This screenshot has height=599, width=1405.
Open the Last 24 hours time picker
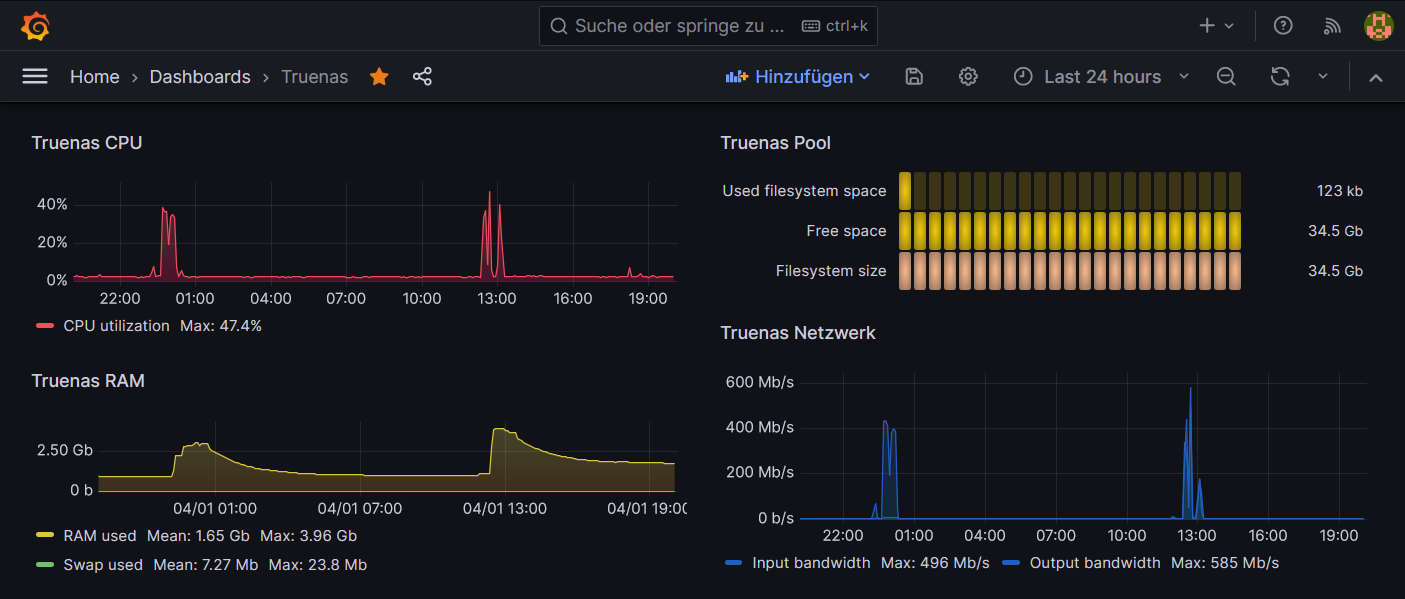(x=1102, y=77)
